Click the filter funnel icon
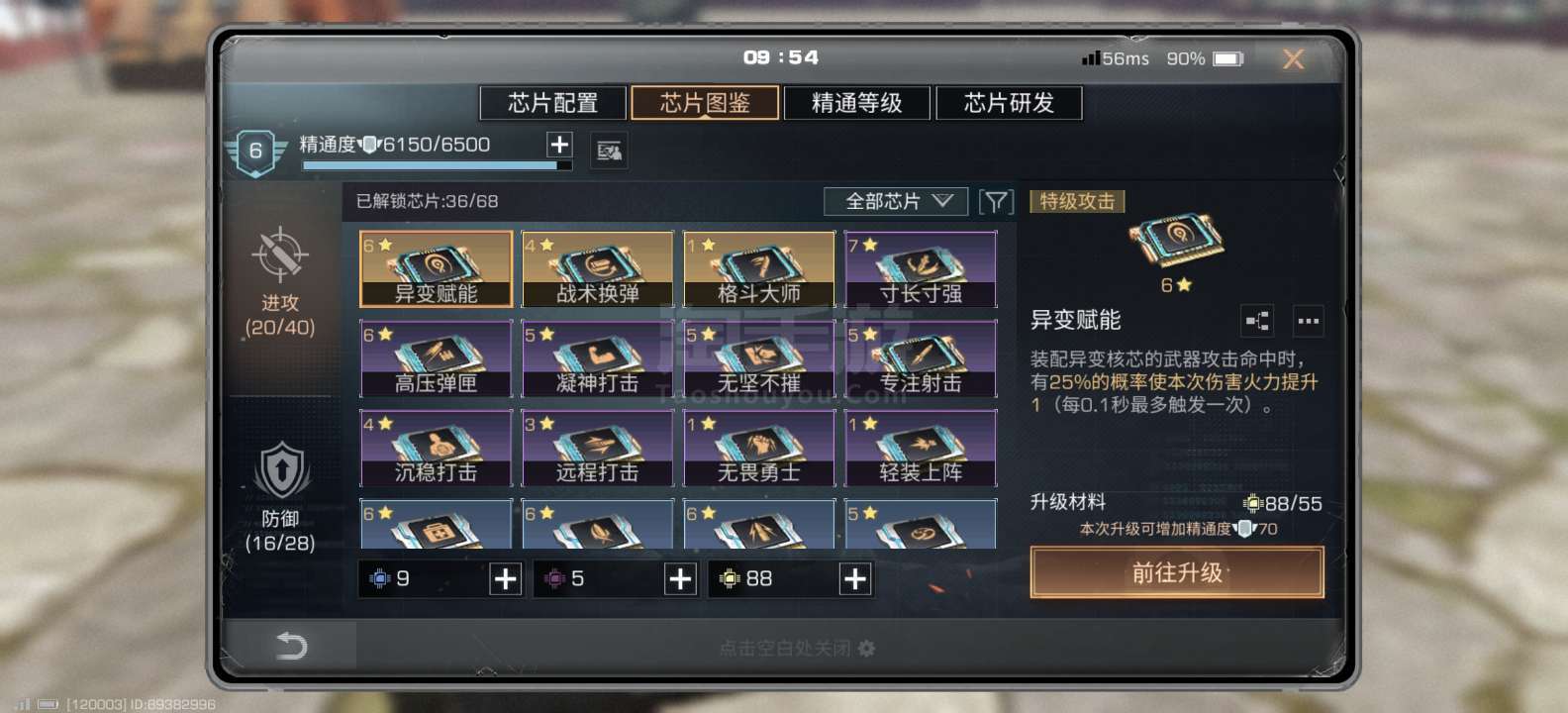The image size is (1568, 713). point(996,202)
